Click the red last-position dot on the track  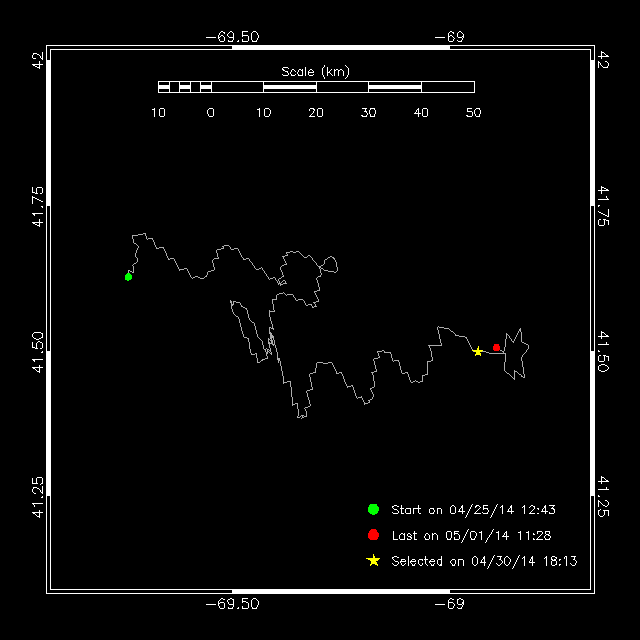(496, 347)
